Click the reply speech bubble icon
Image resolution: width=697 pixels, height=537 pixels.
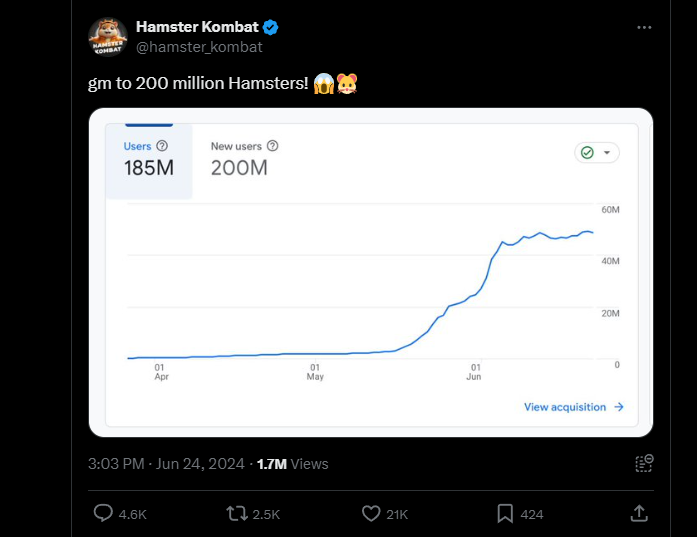tap(104, 513)
